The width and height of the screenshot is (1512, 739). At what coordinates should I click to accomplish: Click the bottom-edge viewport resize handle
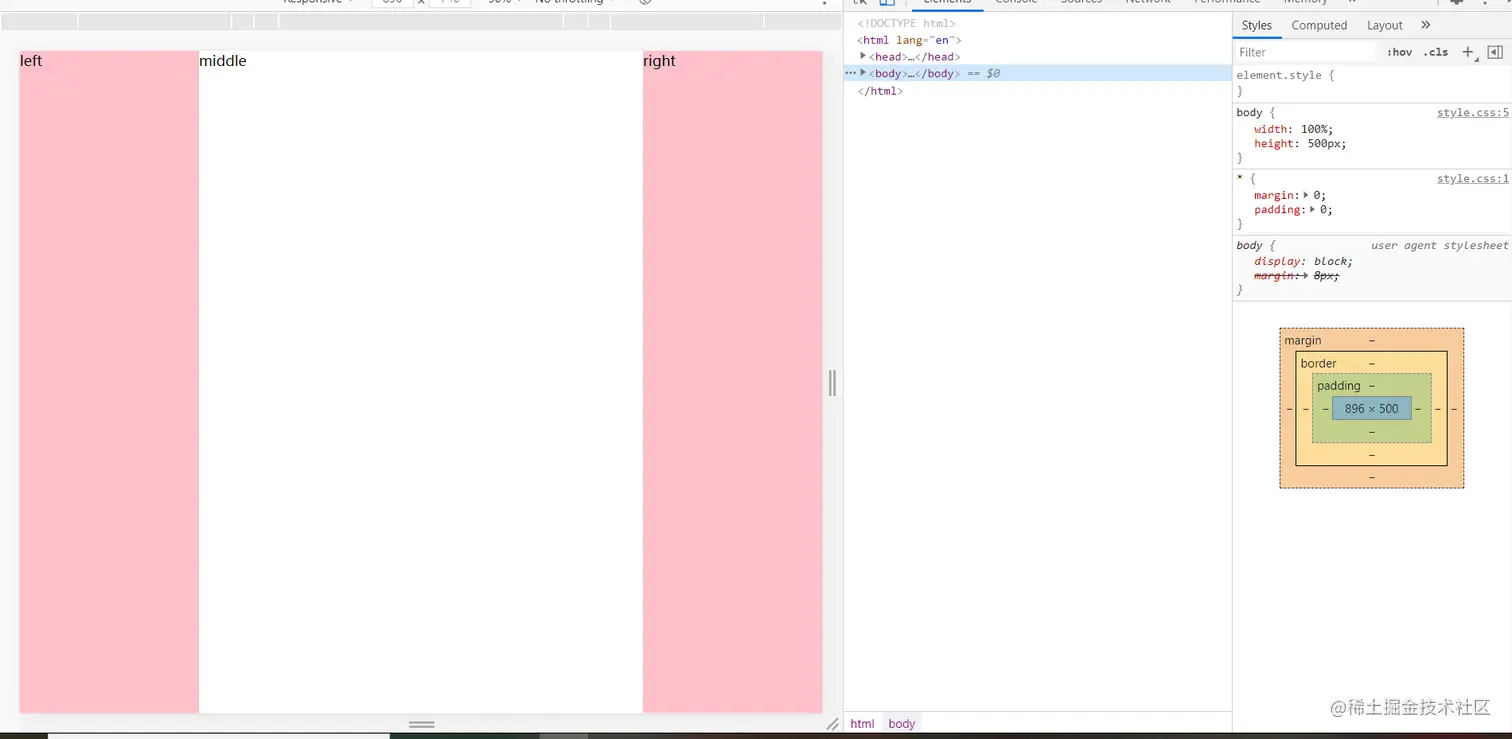(x=421, y=723)
